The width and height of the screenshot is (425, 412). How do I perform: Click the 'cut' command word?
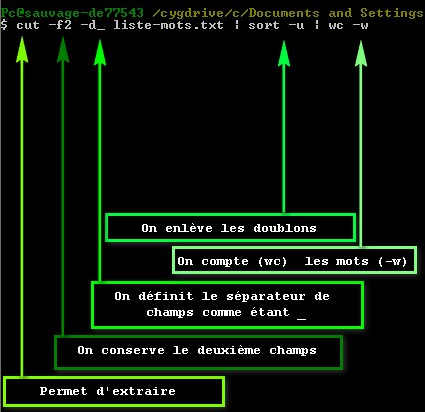[x=28, y=25]
